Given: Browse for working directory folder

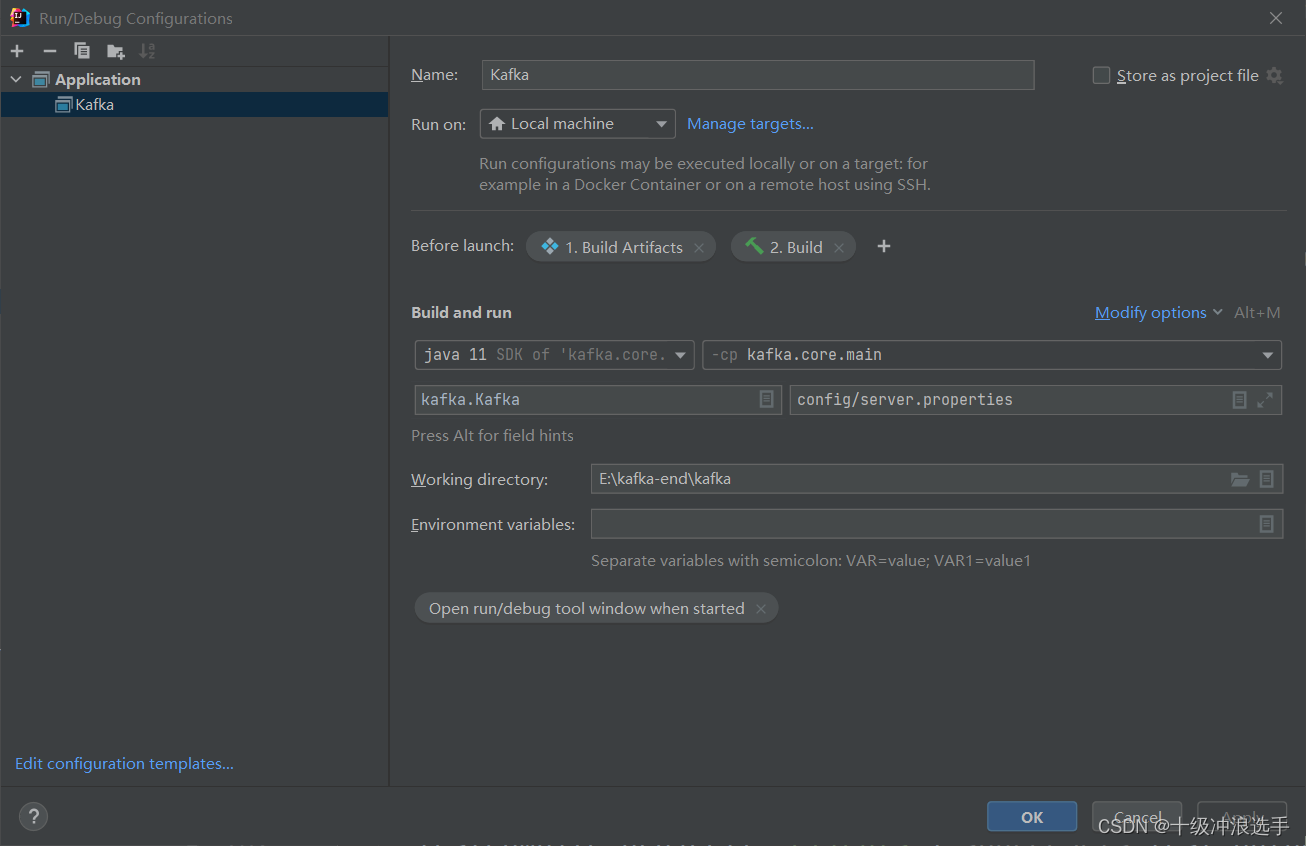Looking at the screenshot, I should (1240, 480).
